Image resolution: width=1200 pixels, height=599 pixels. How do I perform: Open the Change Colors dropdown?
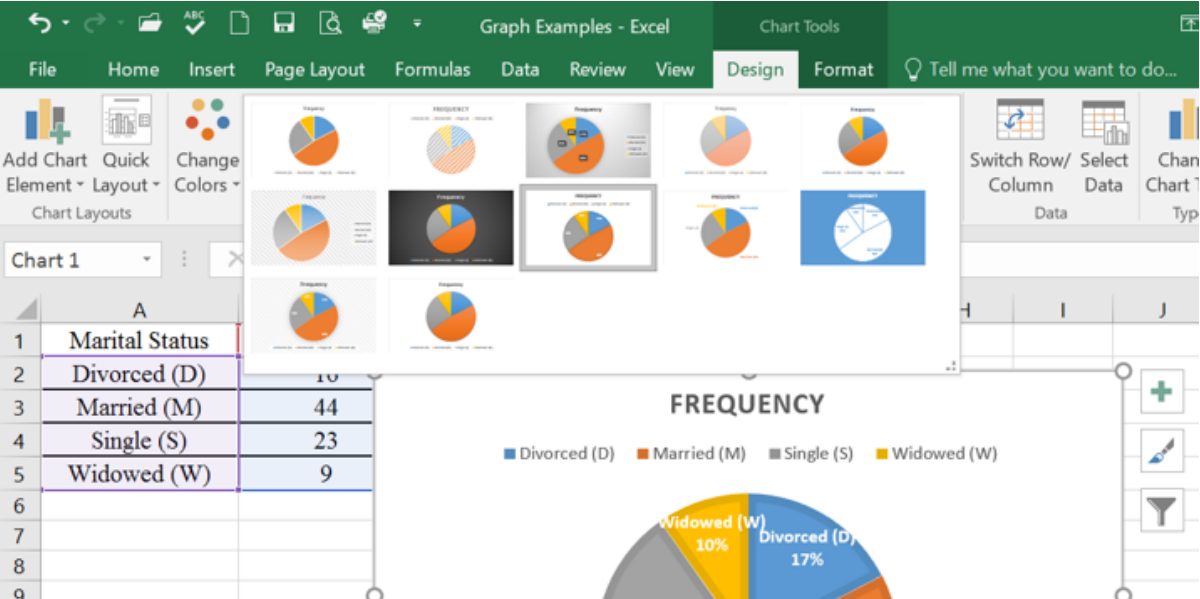coord(207,147)
